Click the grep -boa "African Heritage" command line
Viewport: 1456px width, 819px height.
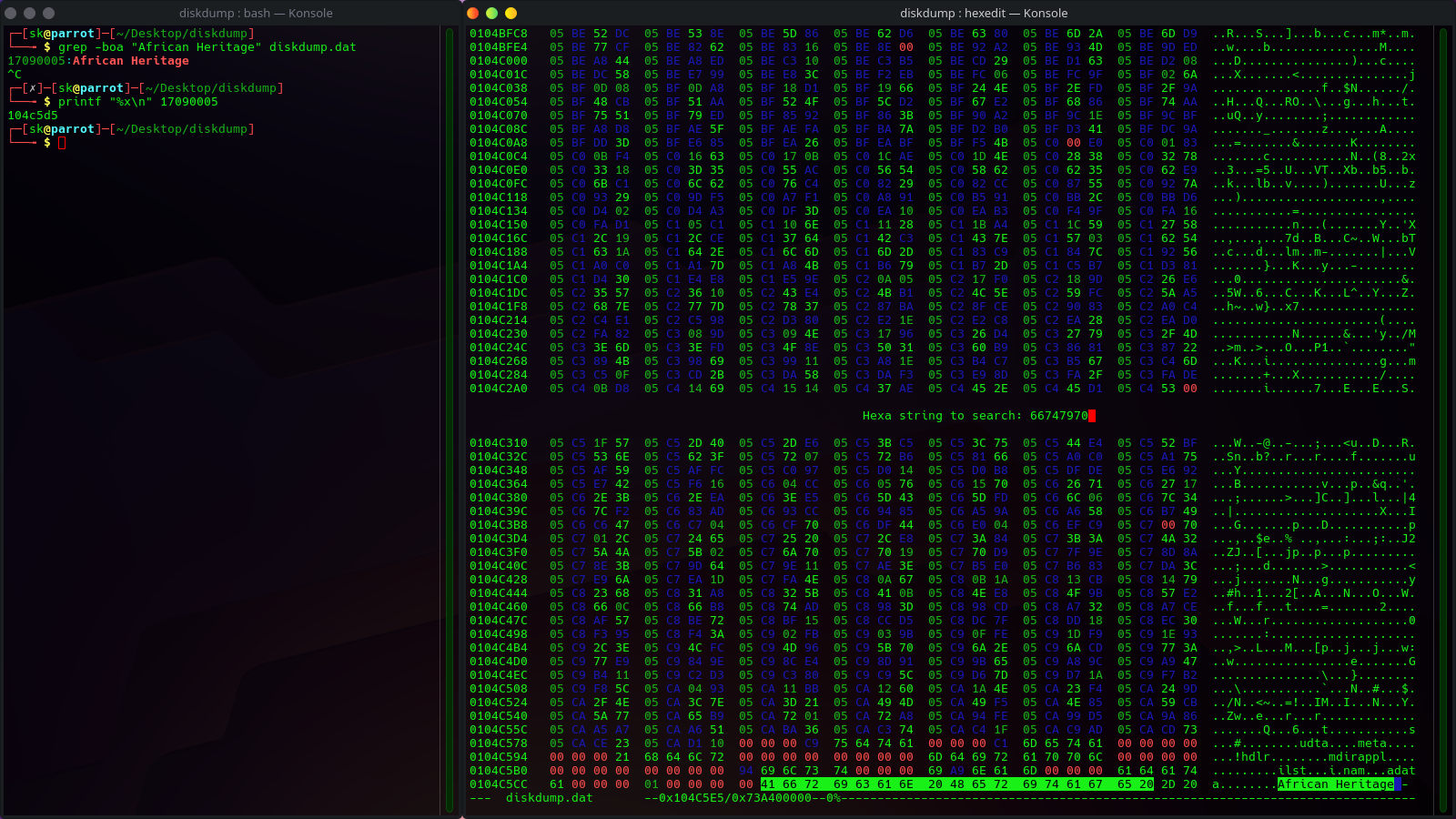point(207,47)
